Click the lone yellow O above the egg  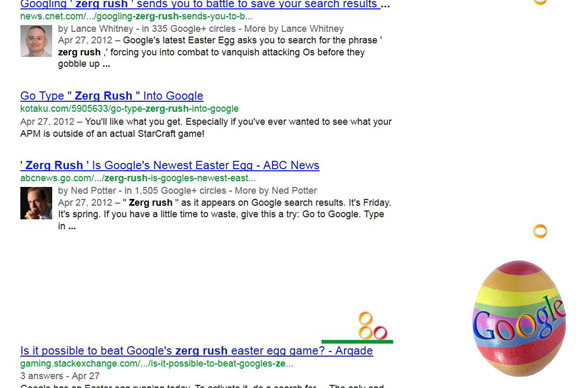(x=540, y=231)
